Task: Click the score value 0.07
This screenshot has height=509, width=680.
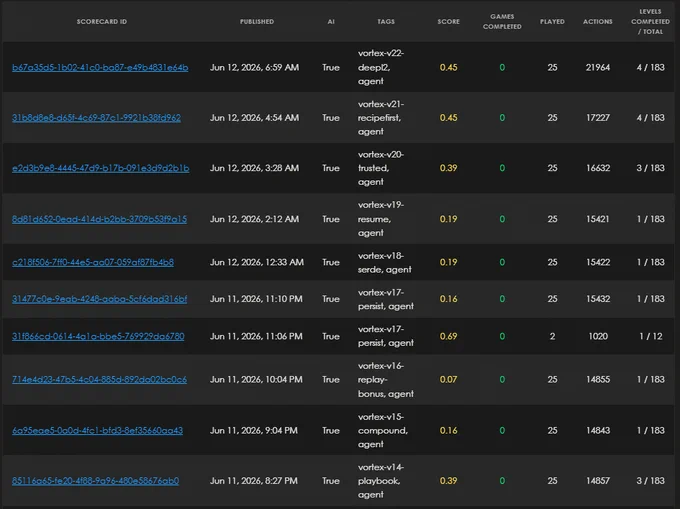Action: pyautogui.click(x=448, y=379)
